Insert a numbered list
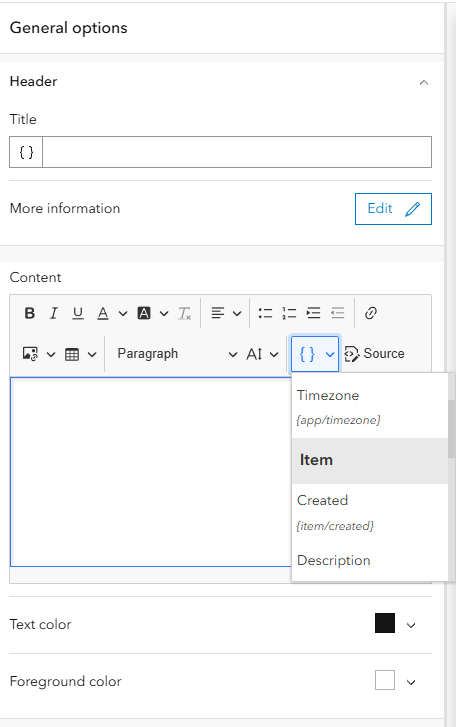456x727 pixels. (289, 313)
